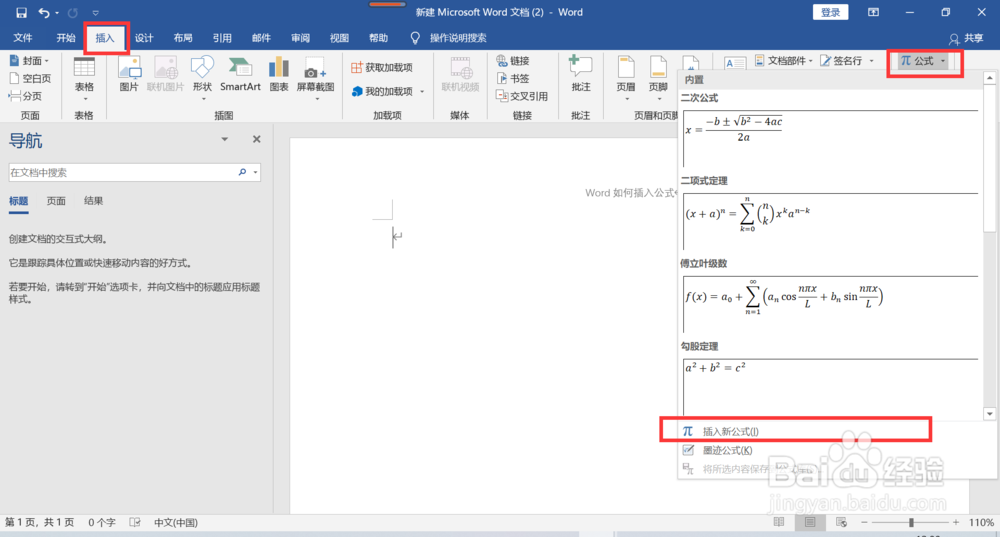
Task: Adjust the zoom slider handle
Action: point(911,522)
